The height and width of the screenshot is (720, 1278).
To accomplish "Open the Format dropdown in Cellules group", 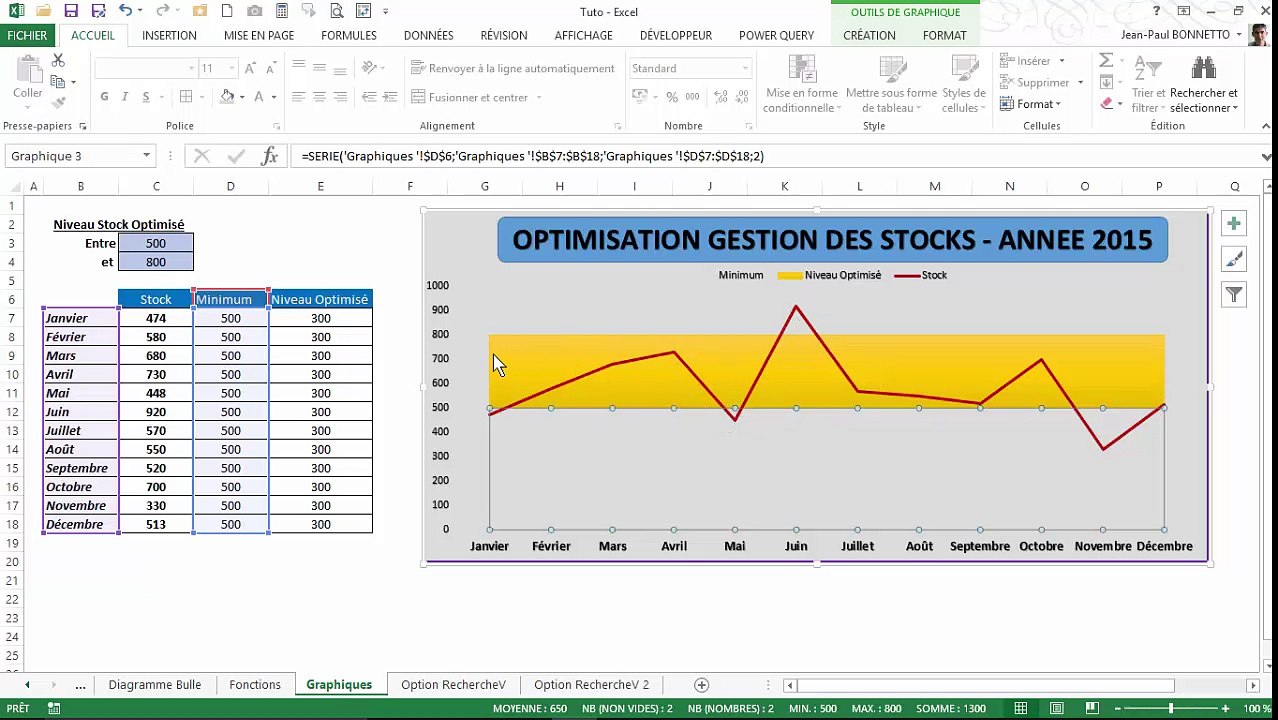I will pyautogui.click(x=1031, y=104).
